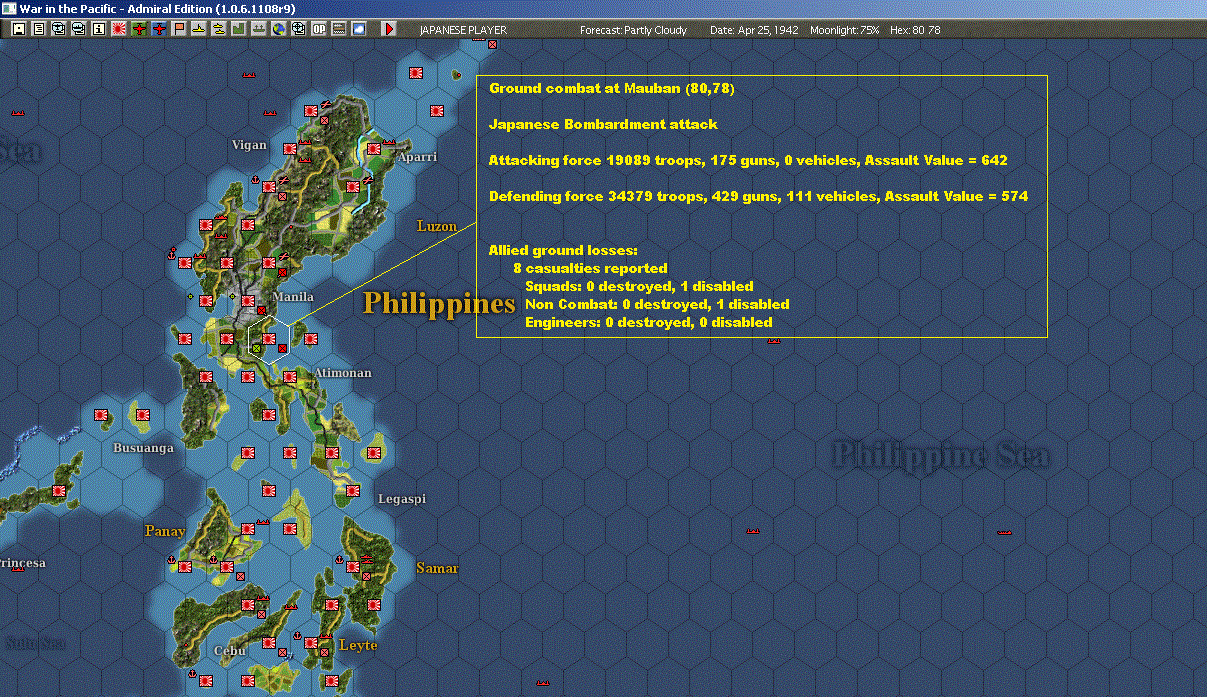This screenshot has height=697, width=1207.
Task: Click red anchor port icon near Vigan
Action: (255, 180)
